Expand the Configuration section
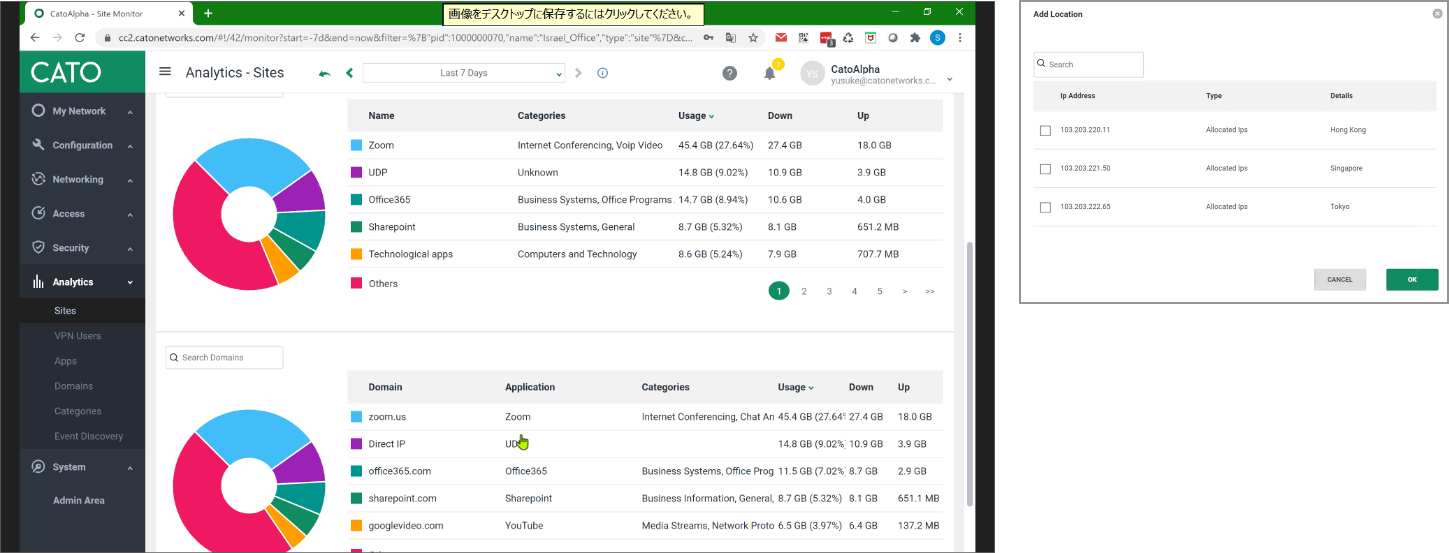This screenshot has height=553, width=1449. pyautogui.click(x=130, y=146)
